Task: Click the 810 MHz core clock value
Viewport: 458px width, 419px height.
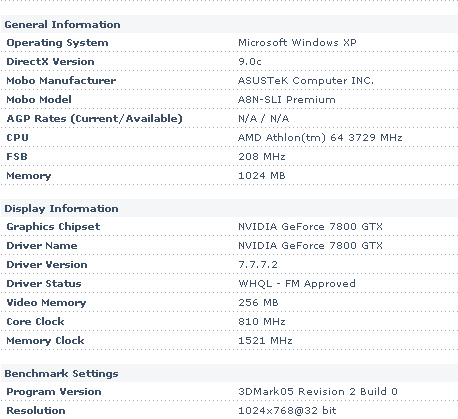Action: [262, 322]
